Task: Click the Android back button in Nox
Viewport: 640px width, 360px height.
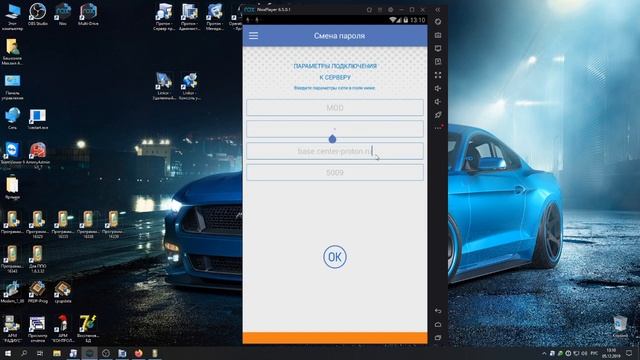Action: coord(438,311)
